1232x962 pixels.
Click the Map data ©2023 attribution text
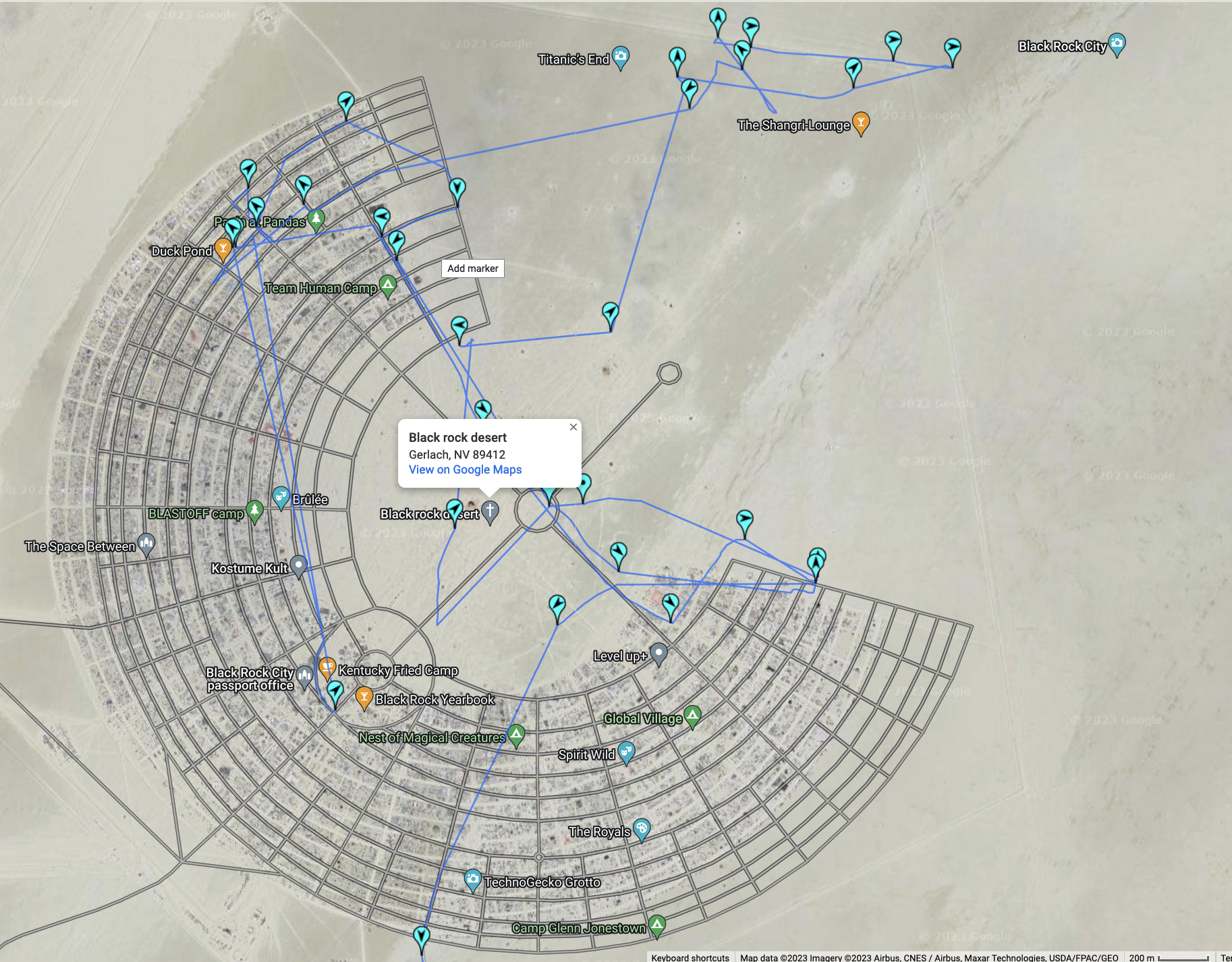[929, 957]
